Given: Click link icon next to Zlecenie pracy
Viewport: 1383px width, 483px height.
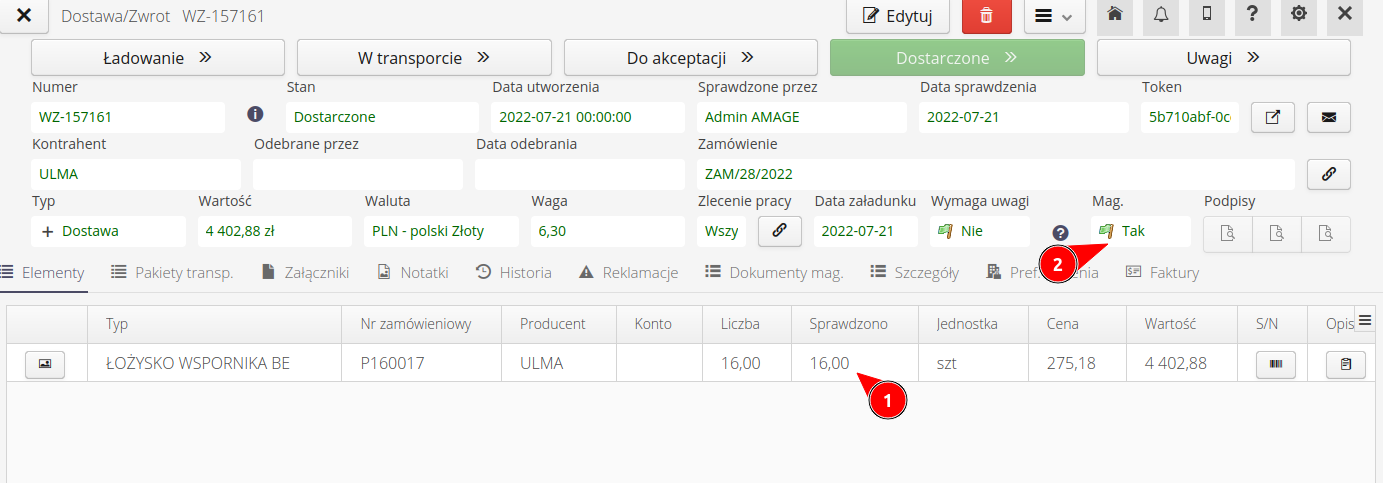Looking at the screenshot, I should click(x=780, y=231).
